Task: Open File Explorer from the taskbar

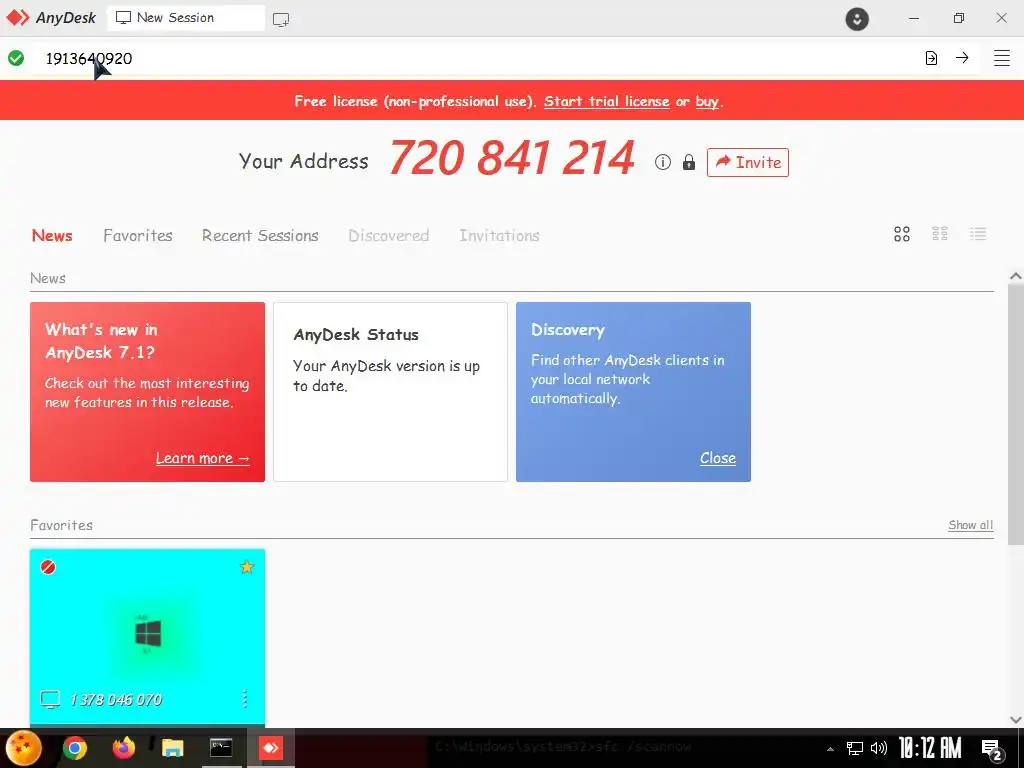Action: [x=172, y=748]
